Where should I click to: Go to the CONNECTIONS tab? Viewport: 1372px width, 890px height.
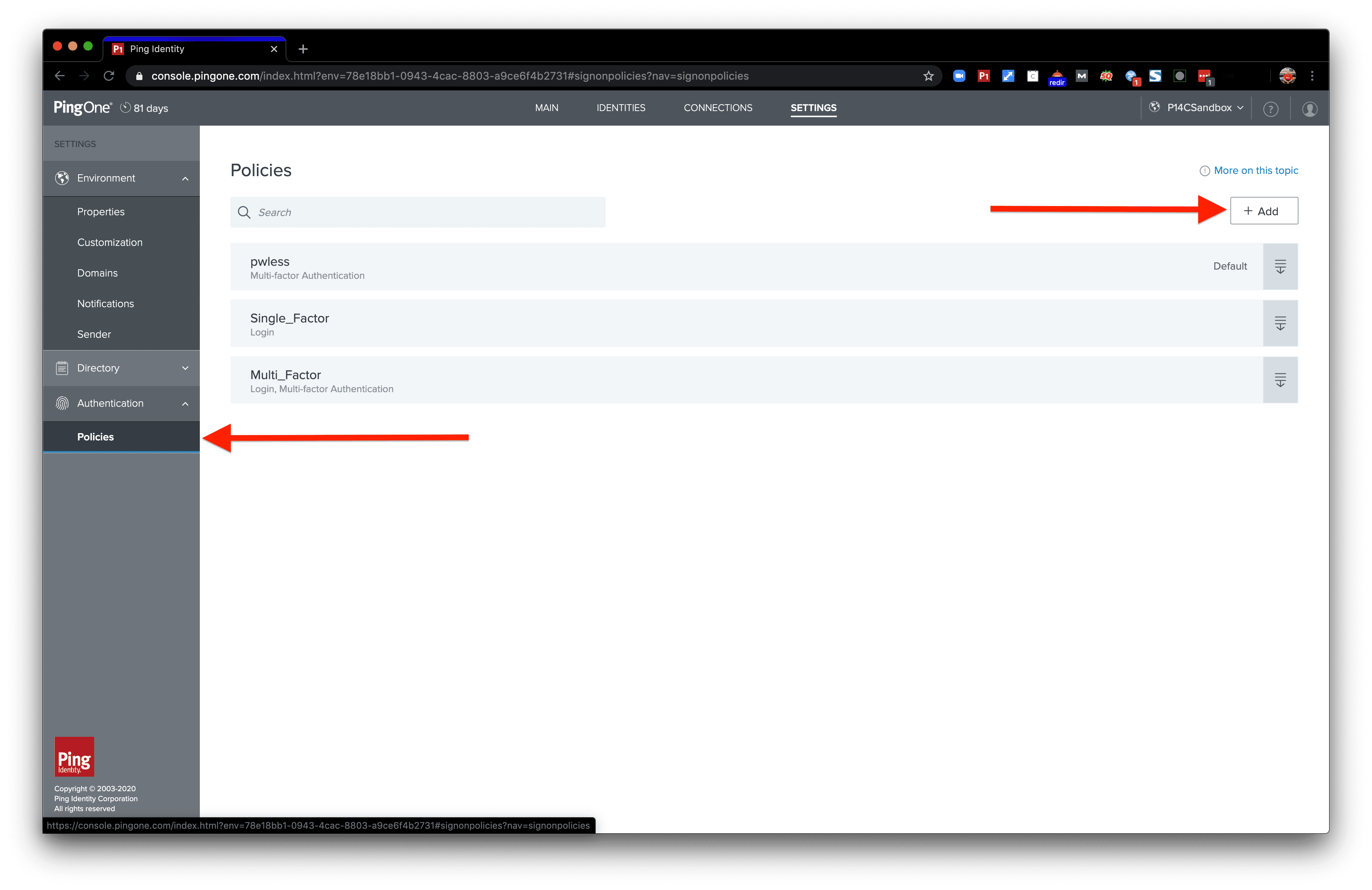[718, 108]
